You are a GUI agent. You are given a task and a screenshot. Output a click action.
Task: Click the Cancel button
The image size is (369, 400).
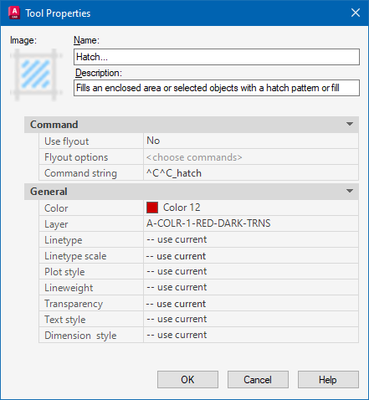(x=258, y=380)
